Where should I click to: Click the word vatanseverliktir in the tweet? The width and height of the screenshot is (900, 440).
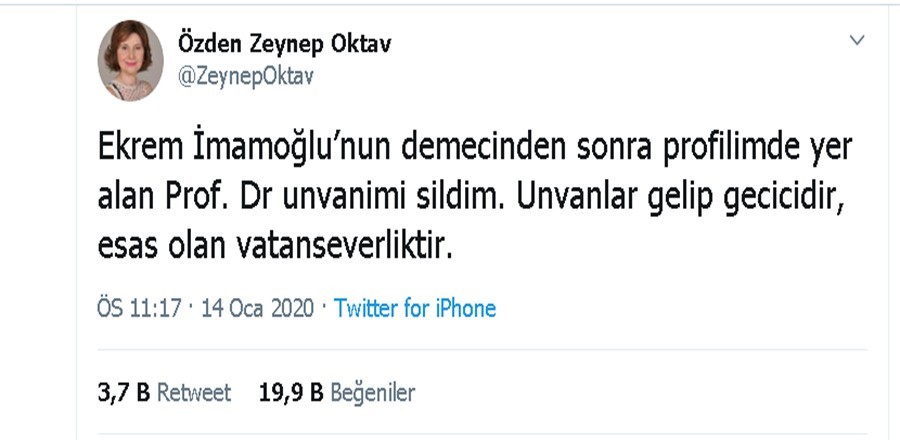click(344, 247)
